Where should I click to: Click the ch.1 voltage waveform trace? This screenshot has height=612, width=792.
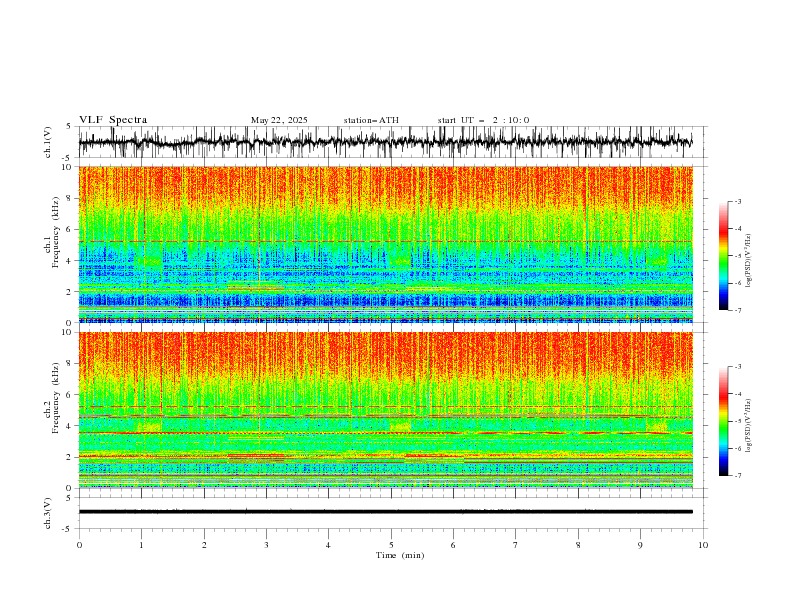[385, 142]
